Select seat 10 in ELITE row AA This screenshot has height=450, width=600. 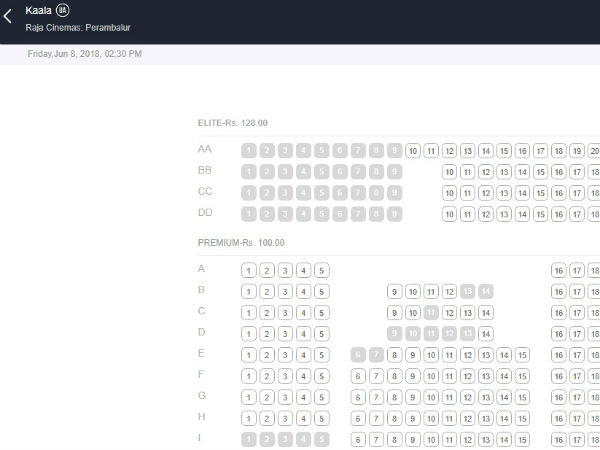413,151
